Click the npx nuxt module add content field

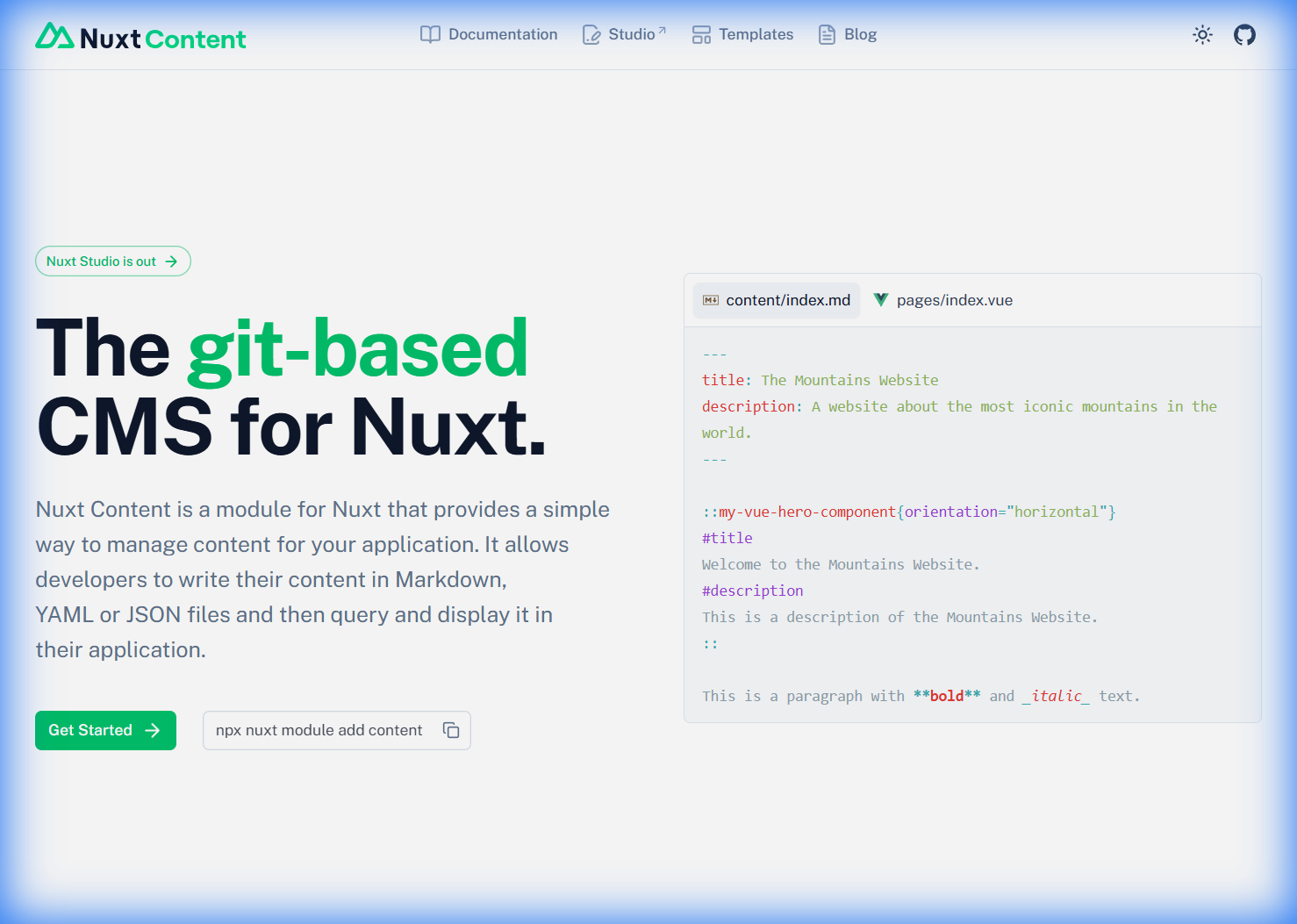pyautogui.click(x=319, y=730)
